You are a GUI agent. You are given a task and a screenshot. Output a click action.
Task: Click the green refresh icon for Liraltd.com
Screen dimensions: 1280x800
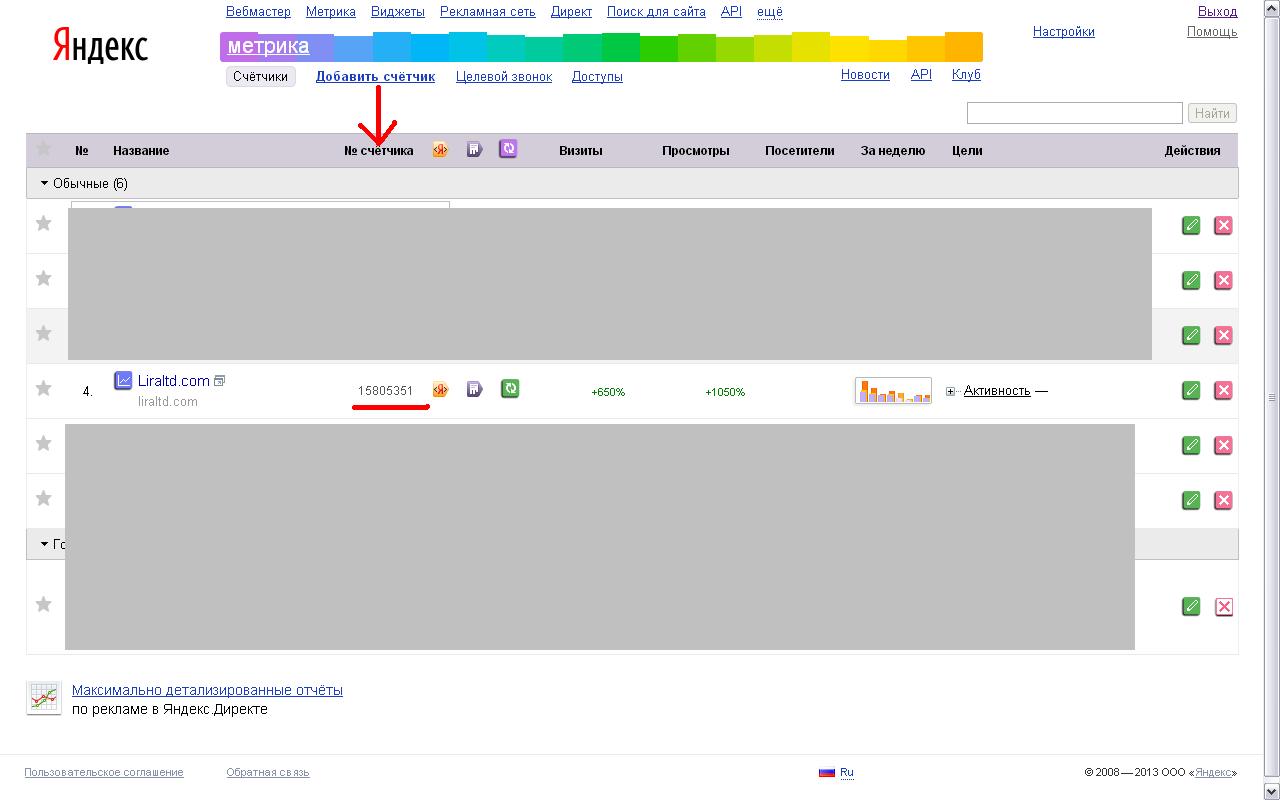tap(510, 389)
